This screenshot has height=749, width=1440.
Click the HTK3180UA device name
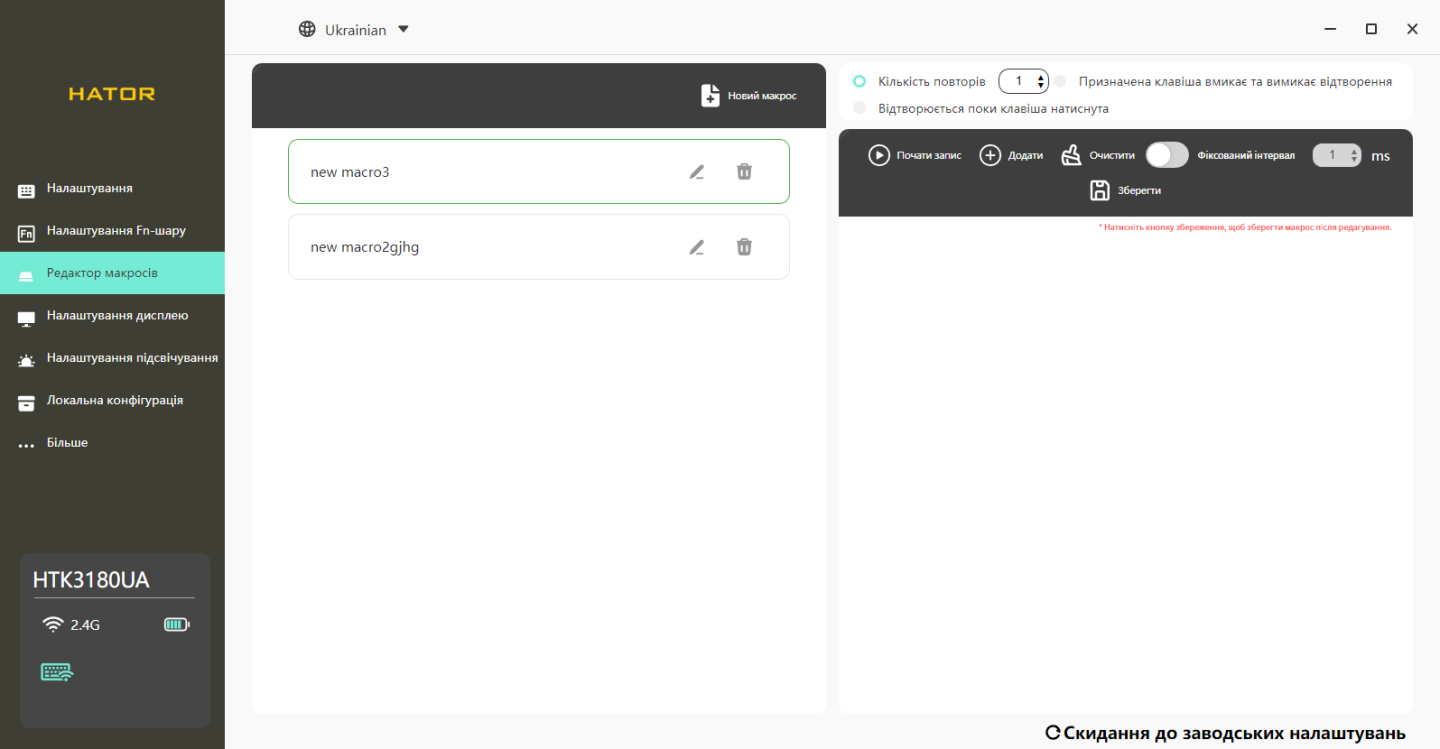(91, 580)
